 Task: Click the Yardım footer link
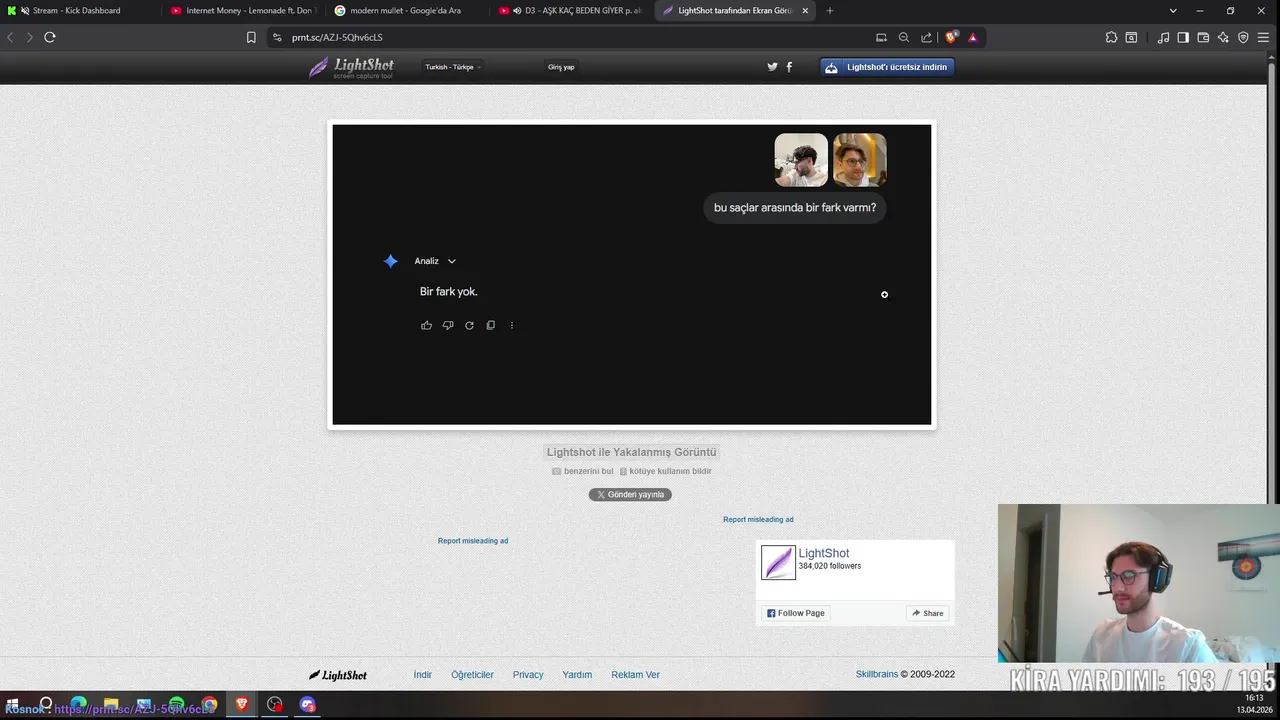[577, 675]
